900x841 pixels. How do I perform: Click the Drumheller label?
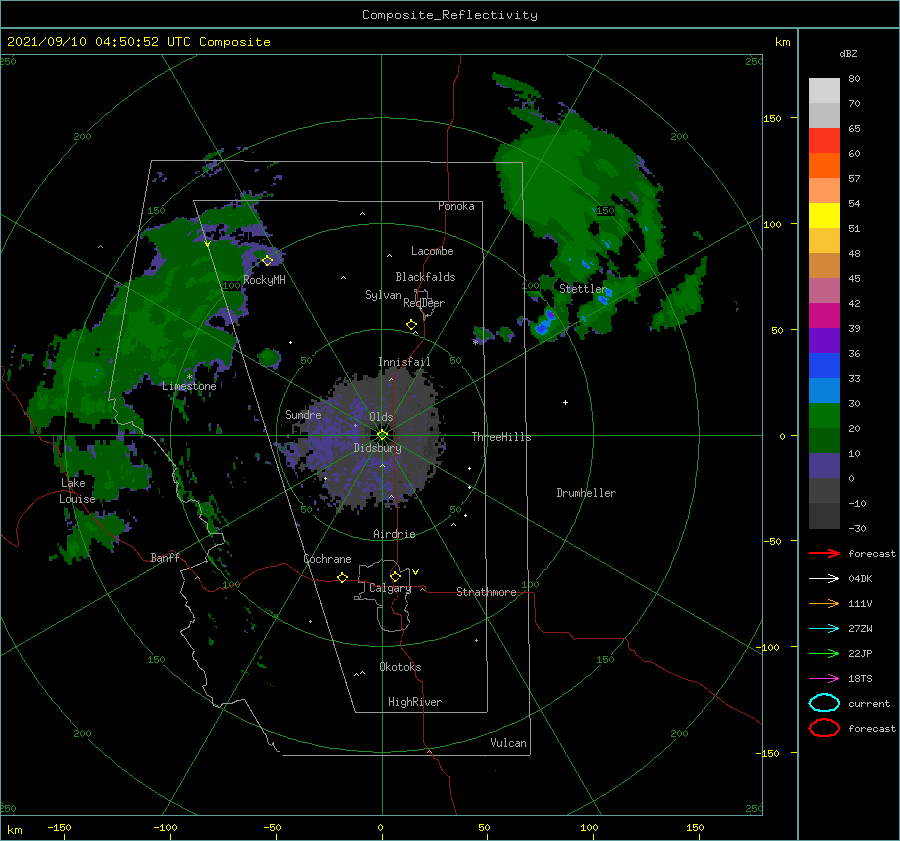pos(586,493)
